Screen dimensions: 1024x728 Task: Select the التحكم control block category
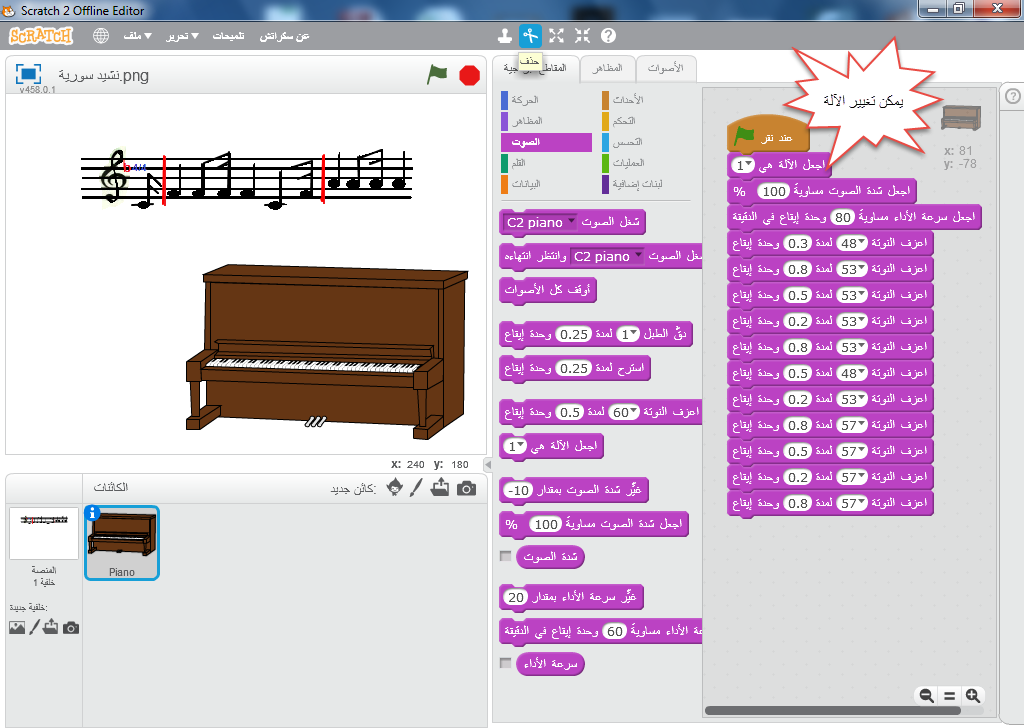(626, 121)
